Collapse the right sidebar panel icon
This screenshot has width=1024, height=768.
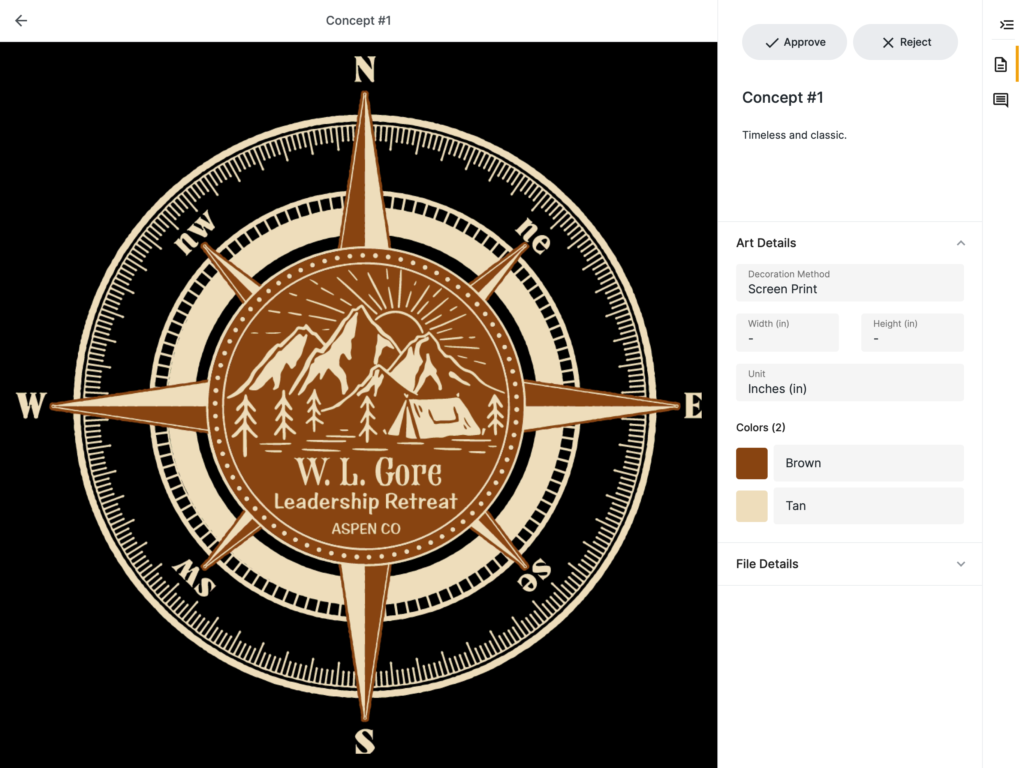coord(1006,25)
